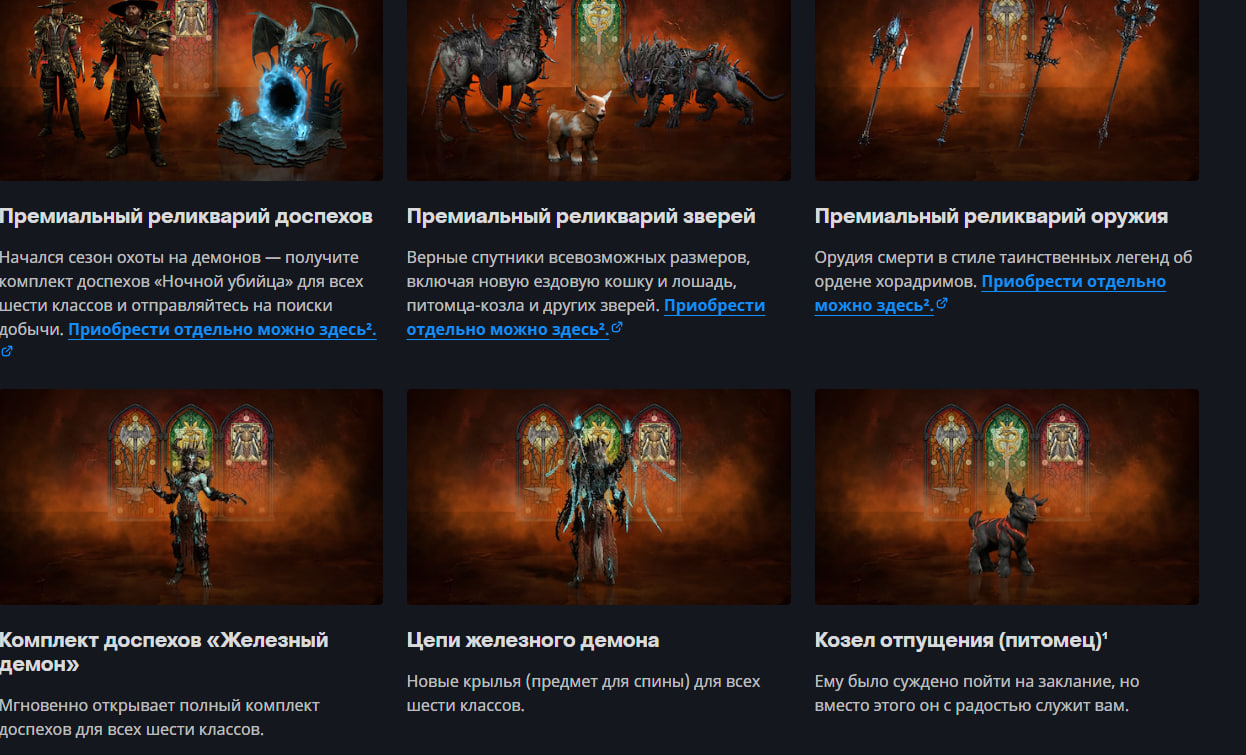Open weapons reliquary 'Приобрести отдельно можно здесь' link

coord(990,293)
